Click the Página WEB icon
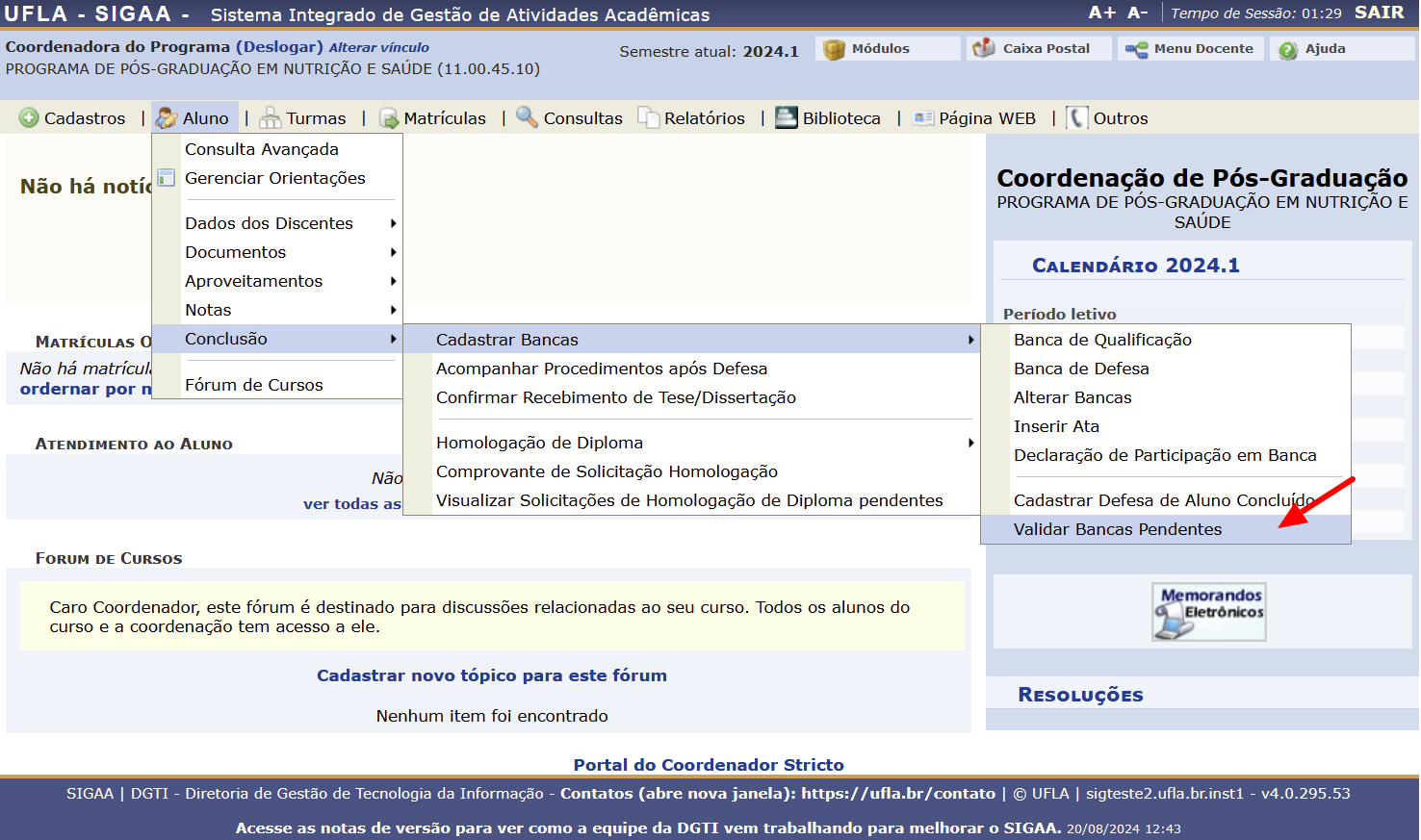This screenshot has width=1421, height=840. coord(923,118)
